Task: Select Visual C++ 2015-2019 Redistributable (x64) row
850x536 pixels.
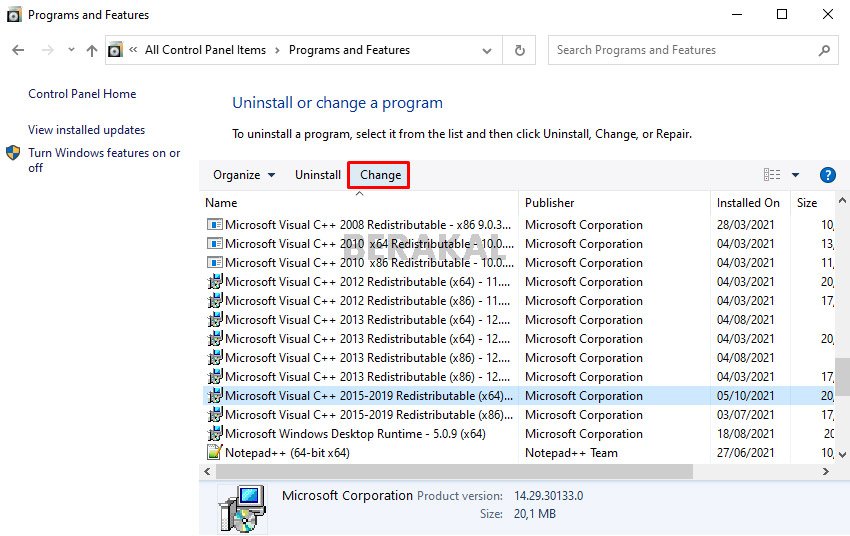Action: 519,396
